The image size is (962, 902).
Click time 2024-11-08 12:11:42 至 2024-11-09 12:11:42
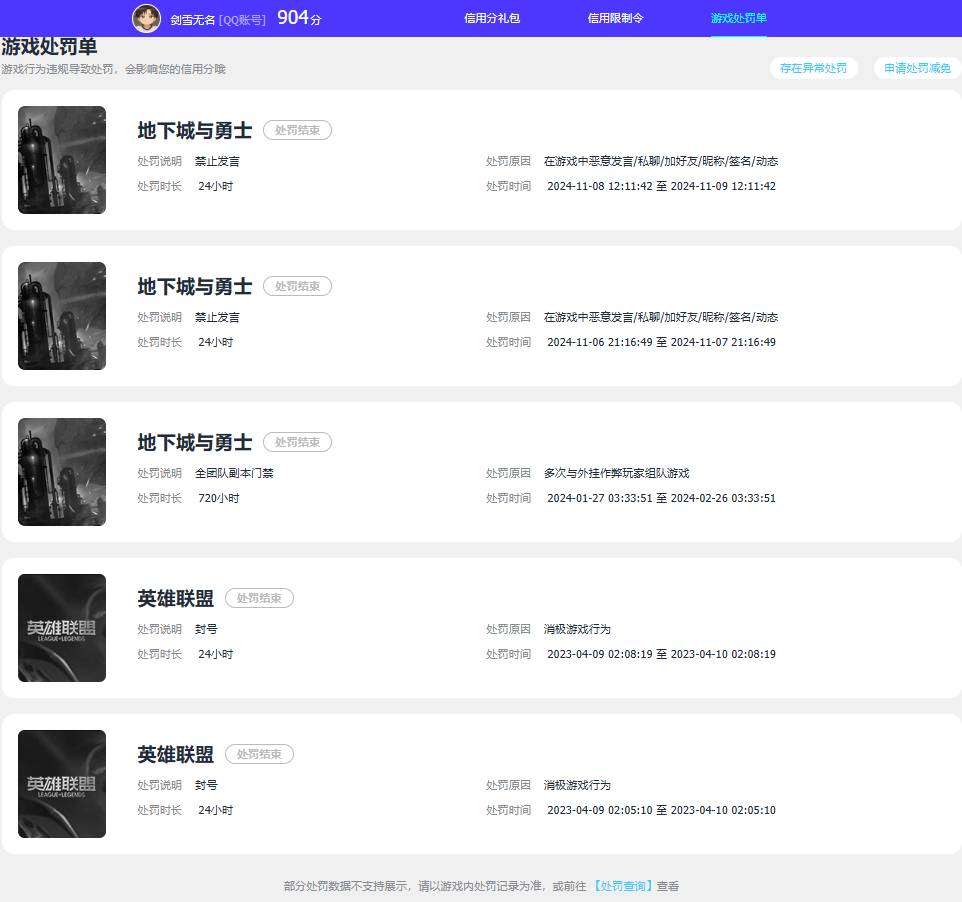661,186
